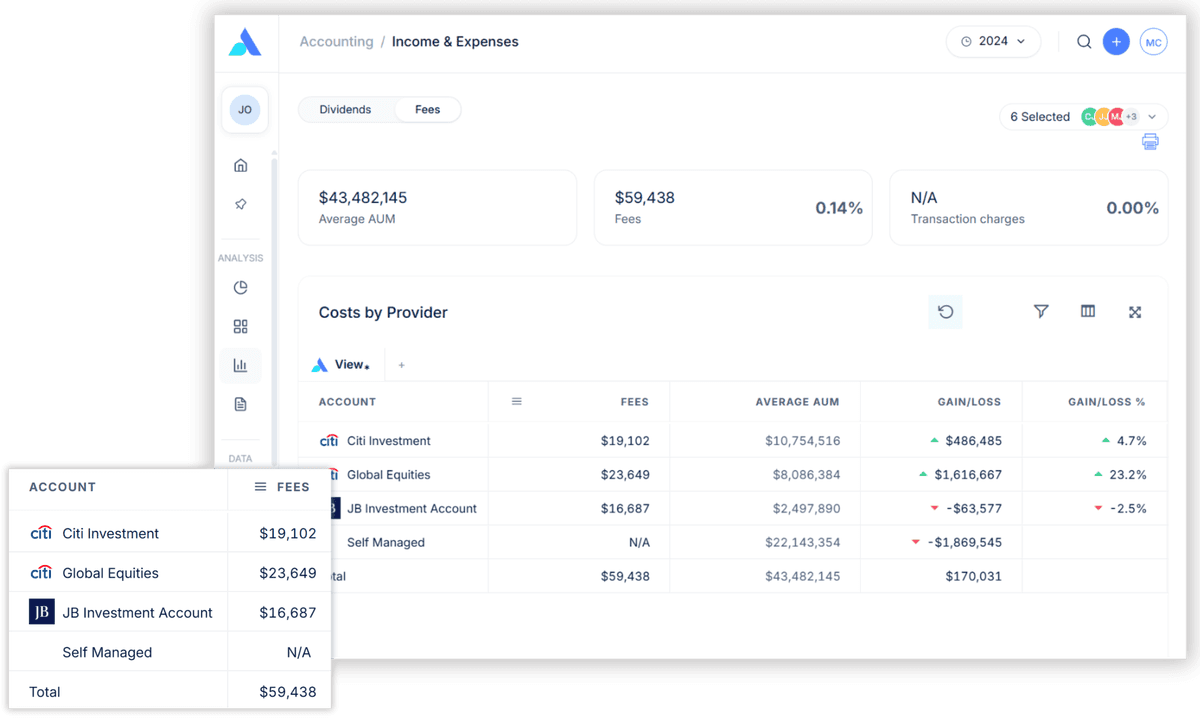Click the printer icon
This screenshot has height=720, width=1200.
pos(1150,141)
